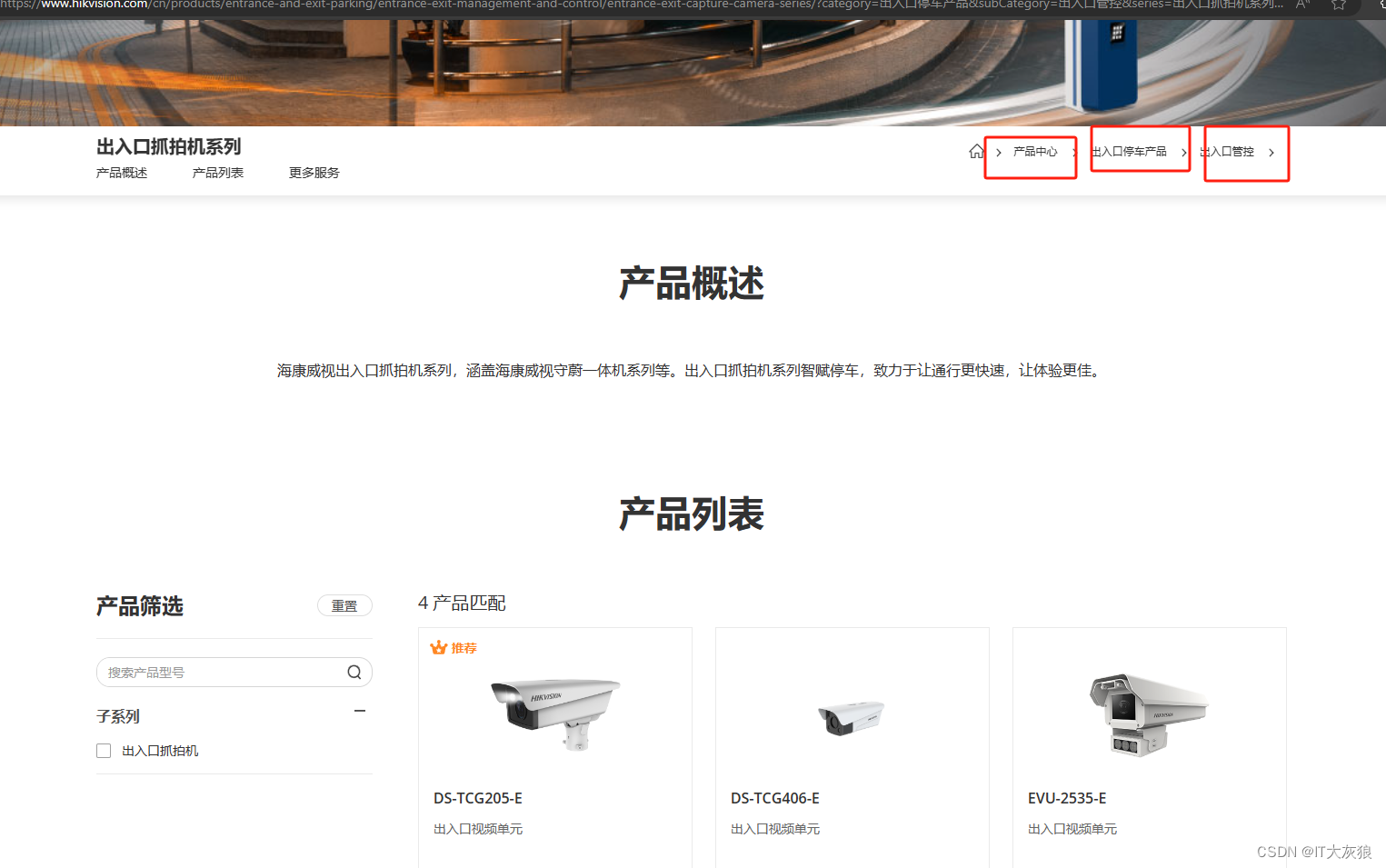Click 出入口视频单元 under DS-TCG205-E
This screenshot has width=1386, height=868.
pyautogui.click(x=478, y=829)
